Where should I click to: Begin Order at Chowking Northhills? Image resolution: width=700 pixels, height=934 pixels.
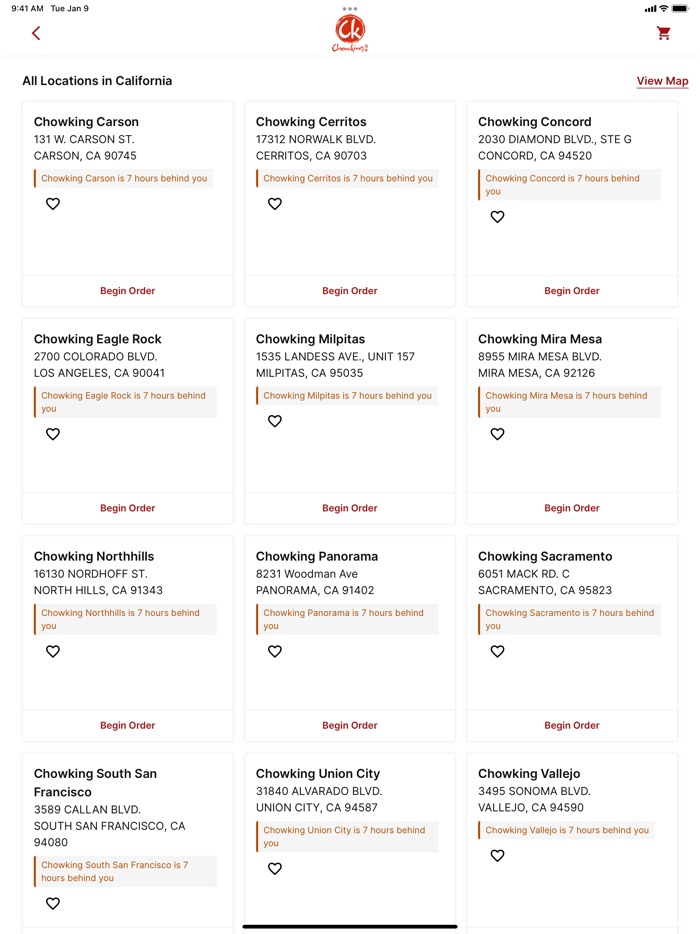point(127,725)
